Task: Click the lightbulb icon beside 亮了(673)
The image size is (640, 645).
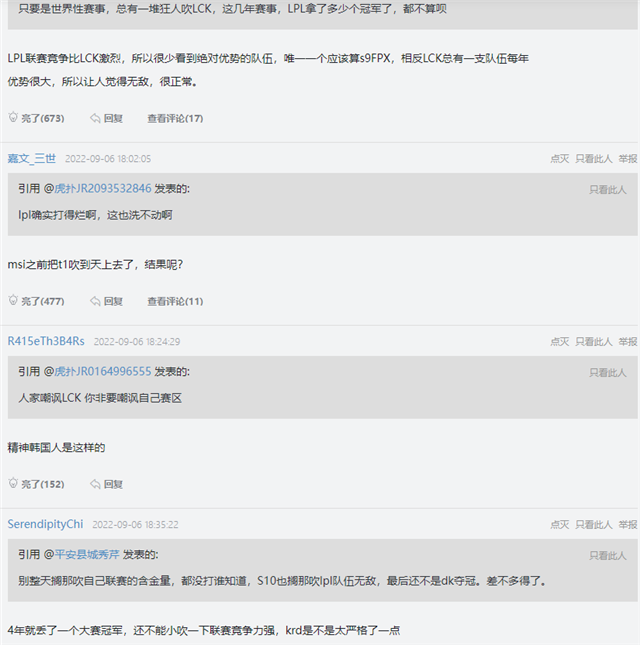Action: (14, 118)
